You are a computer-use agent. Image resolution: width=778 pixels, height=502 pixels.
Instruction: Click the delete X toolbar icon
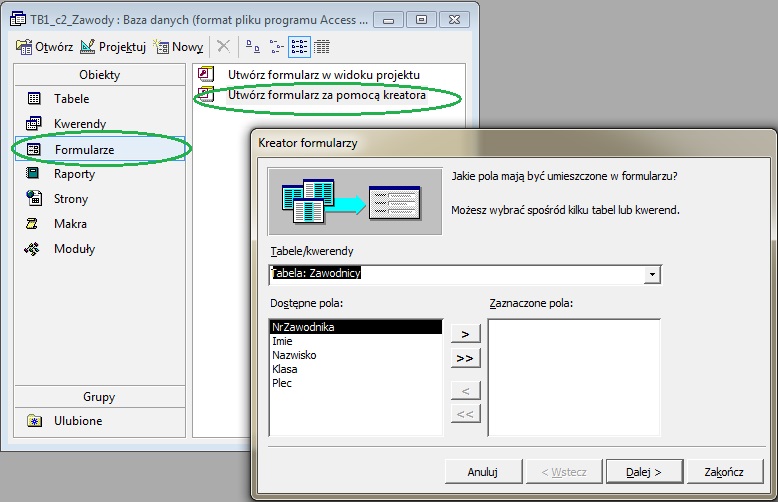pyautogui.click(x=223, y=47)
